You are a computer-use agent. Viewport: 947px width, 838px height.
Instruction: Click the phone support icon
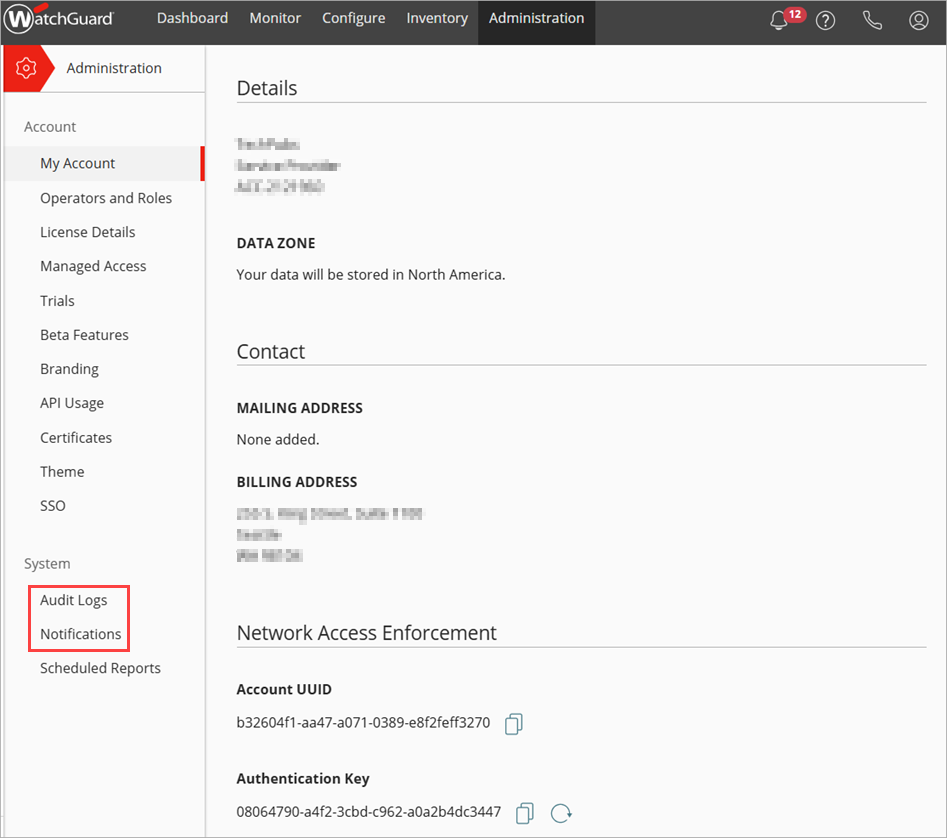point(872,20)
